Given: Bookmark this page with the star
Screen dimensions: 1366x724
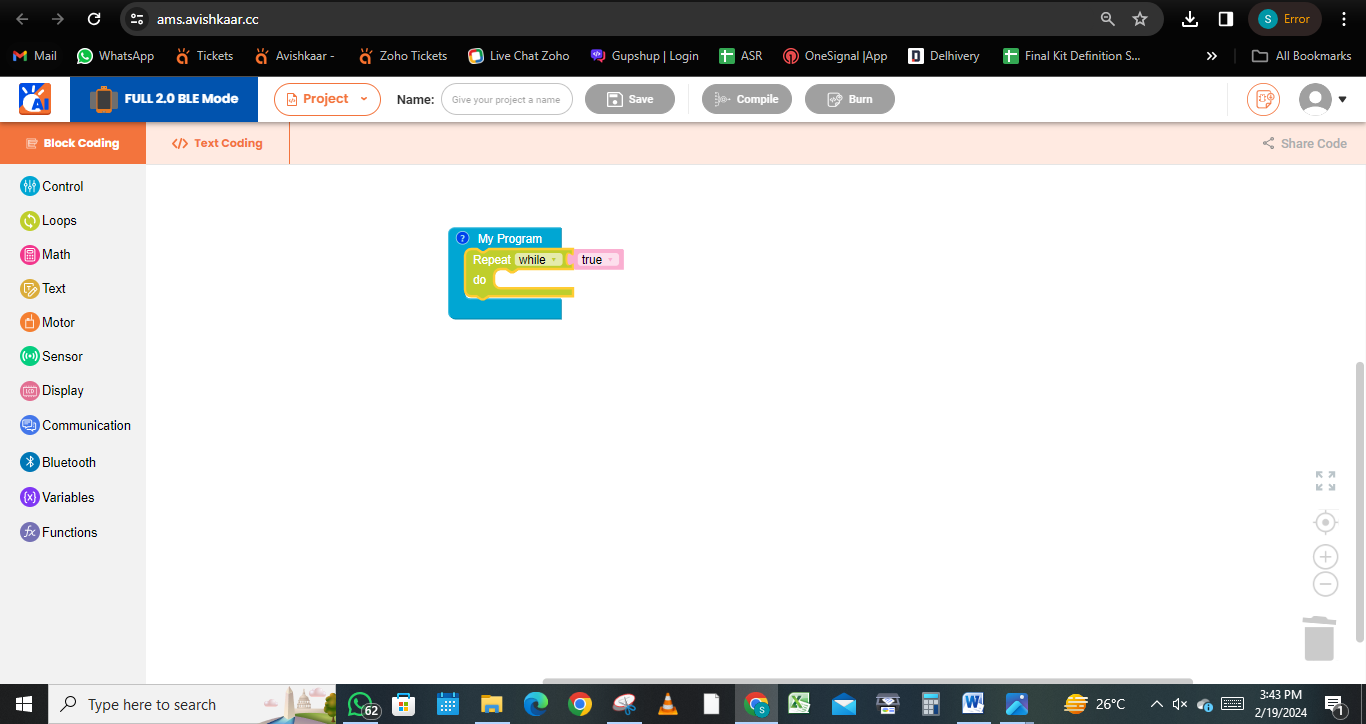Looking at the screenshot, I should click(x=1139, y=19).
